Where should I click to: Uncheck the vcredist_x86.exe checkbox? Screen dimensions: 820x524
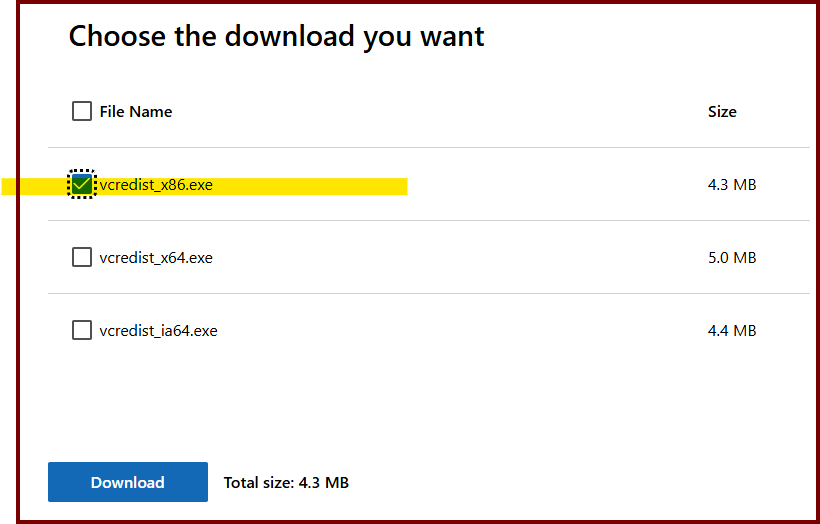point(82,185)
